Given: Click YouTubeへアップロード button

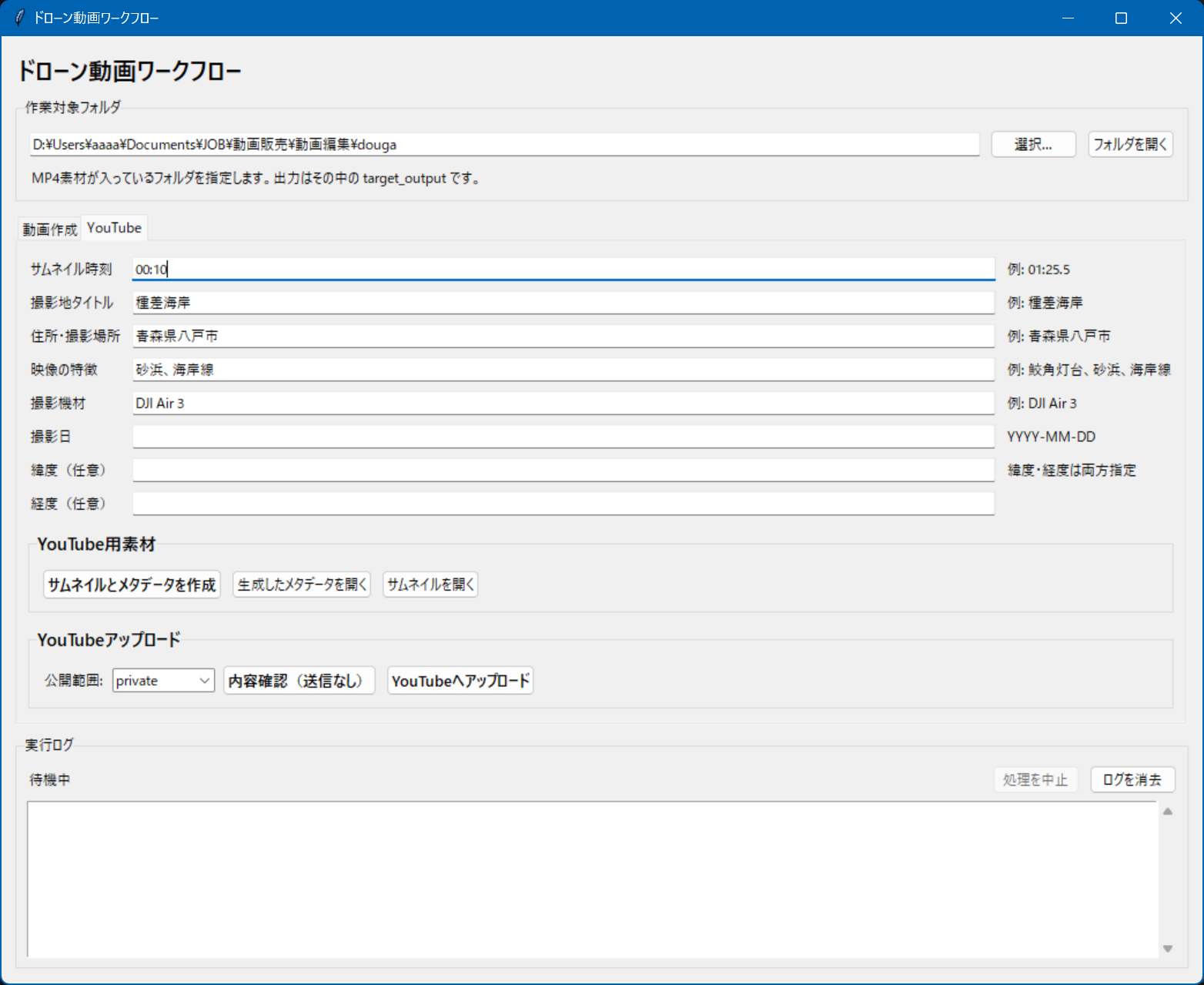Looking at the screenshot, I should (x=460, y=681).
